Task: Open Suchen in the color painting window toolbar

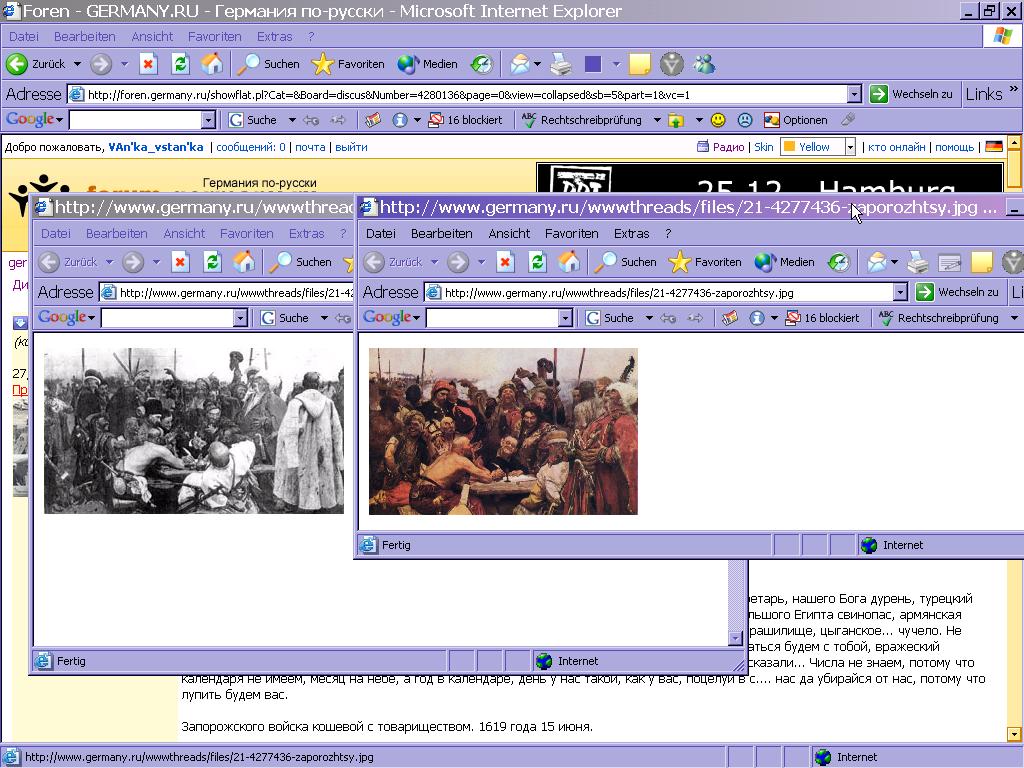Action: click(625, 263)
